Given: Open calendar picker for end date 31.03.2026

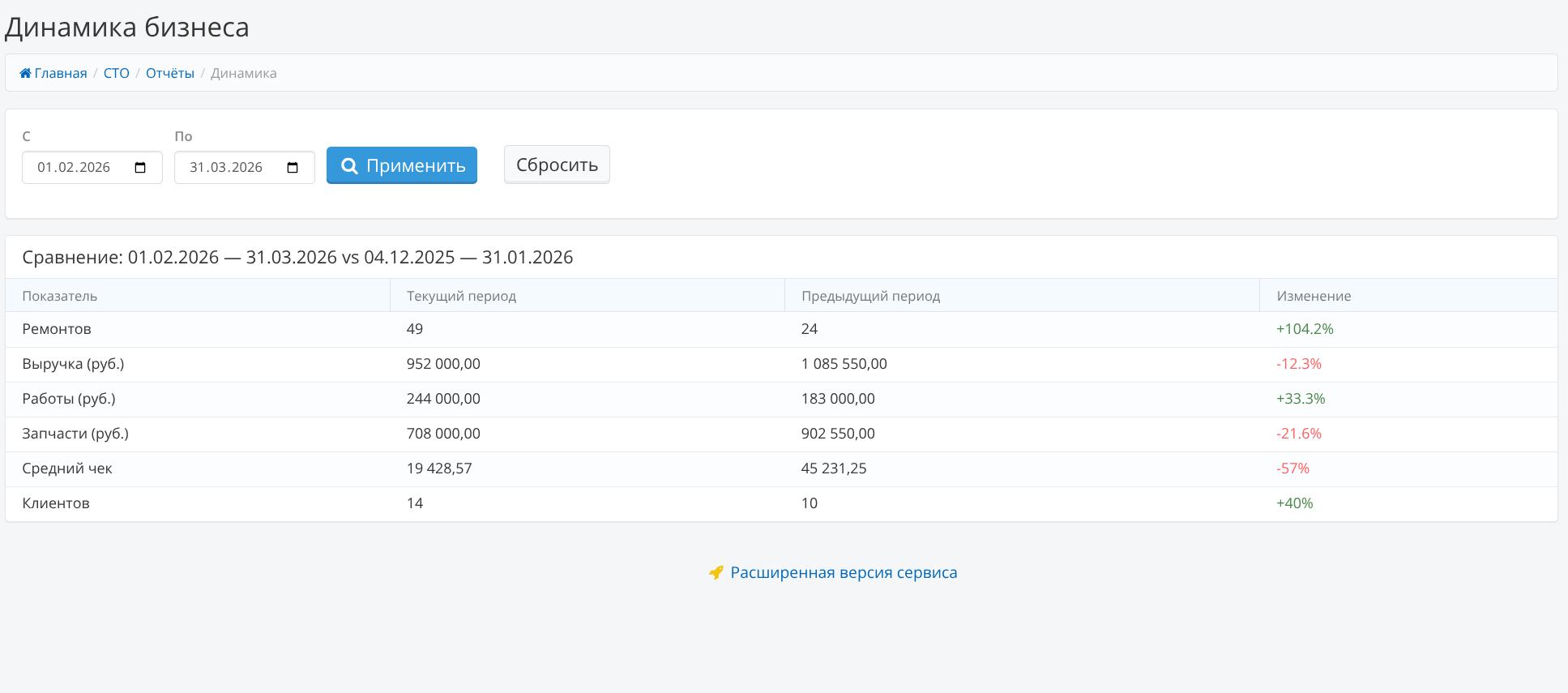Looking at the screenshot, I should pyautogui.click(x=293, y=168).
